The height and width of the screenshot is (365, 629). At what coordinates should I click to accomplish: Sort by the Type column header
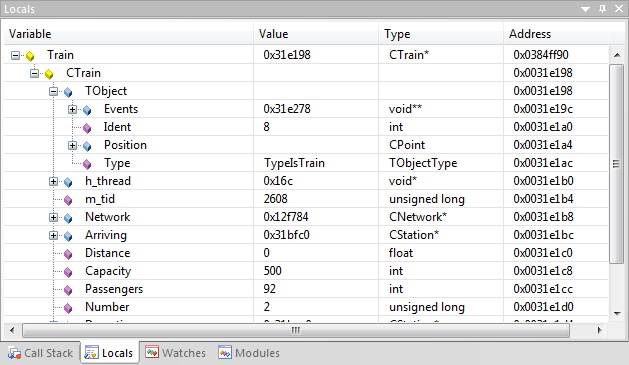point(441,34)
